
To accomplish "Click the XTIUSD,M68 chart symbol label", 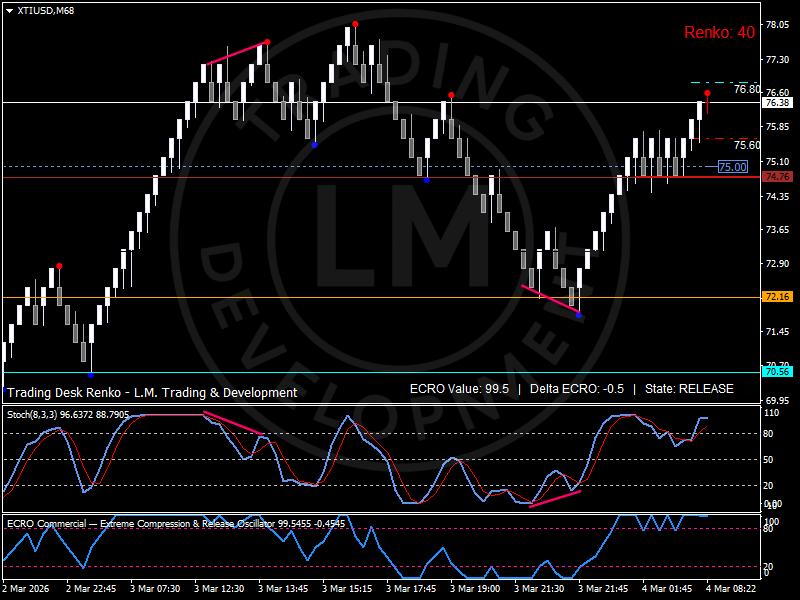I will pos(44,10).
